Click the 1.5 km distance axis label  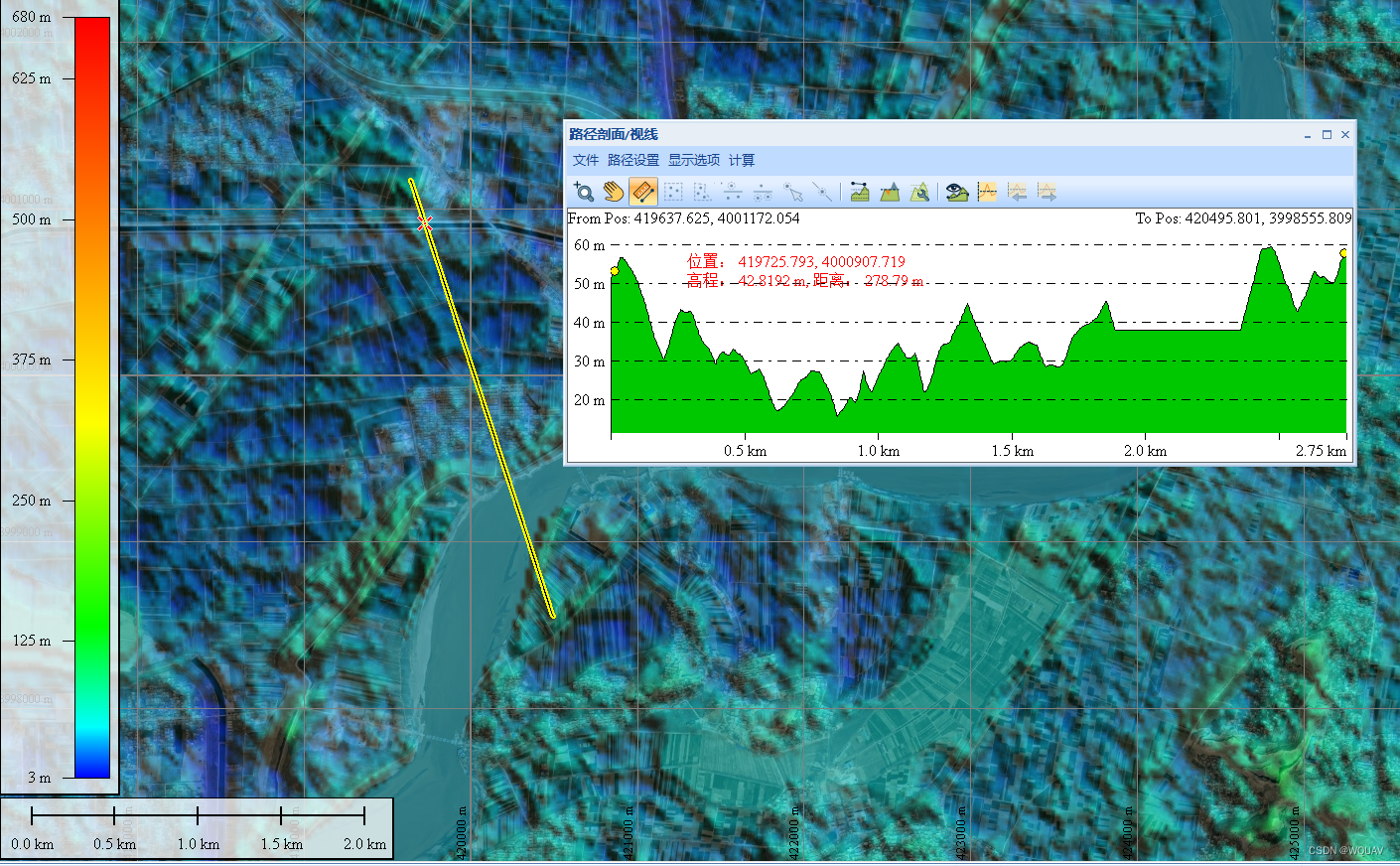point(1012,451)
